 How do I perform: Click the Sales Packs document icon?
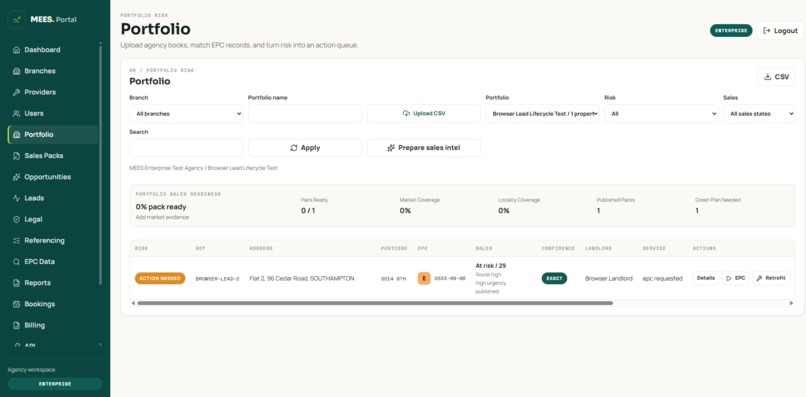pos(16,156)
